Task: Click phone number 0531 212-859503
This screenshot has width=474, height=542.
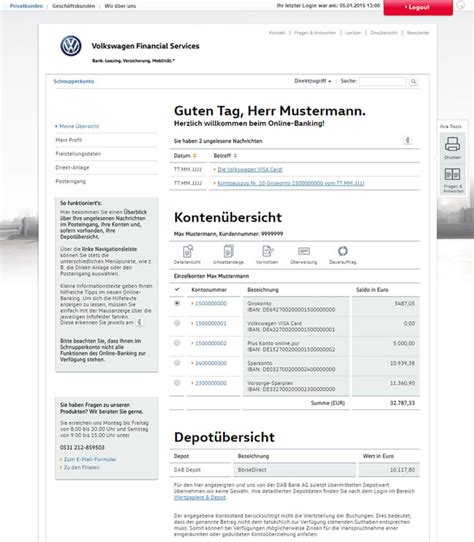Action: (x=82, y=447)
